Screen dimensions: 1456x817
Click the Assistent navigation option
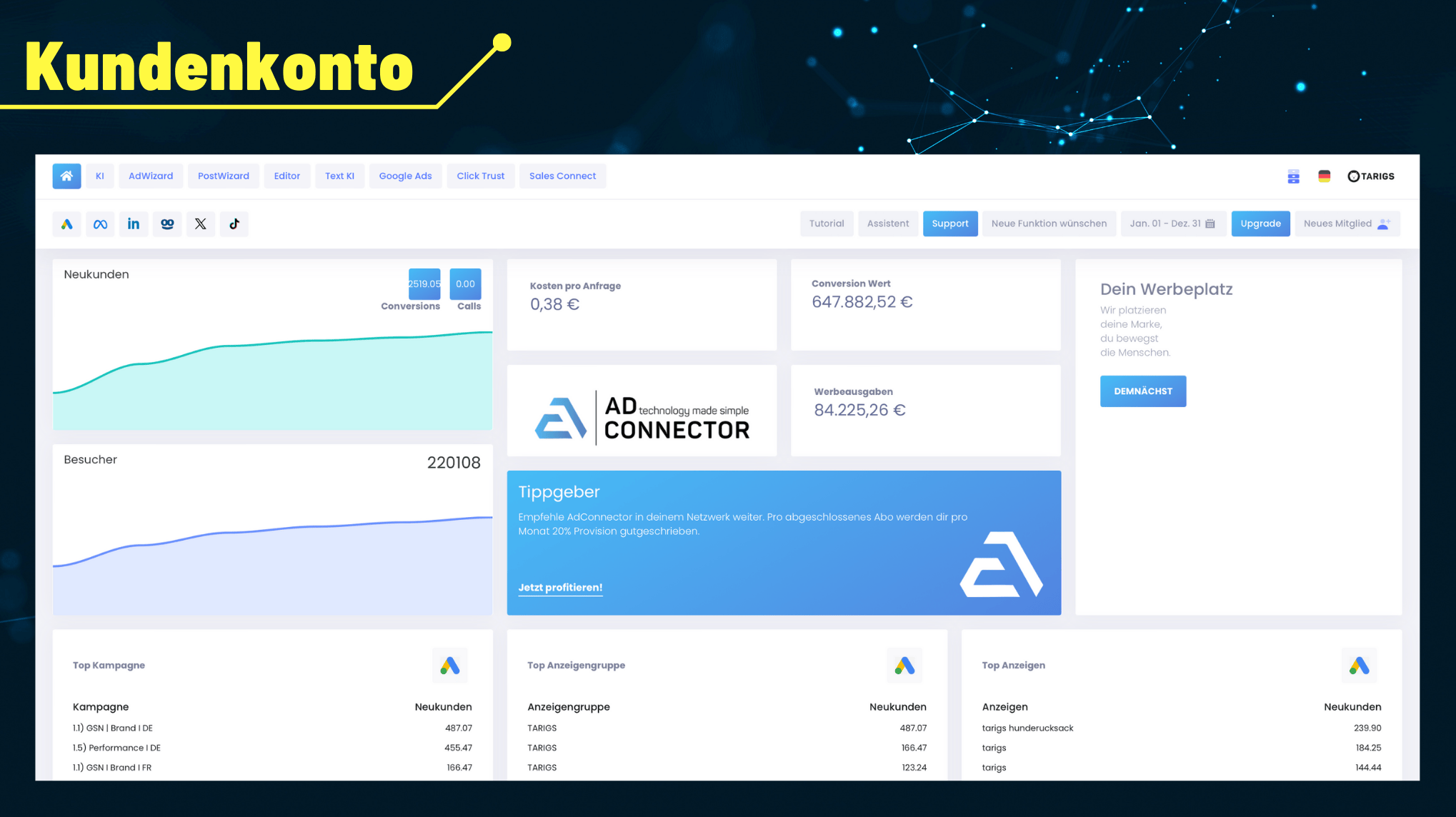point(887,223)
